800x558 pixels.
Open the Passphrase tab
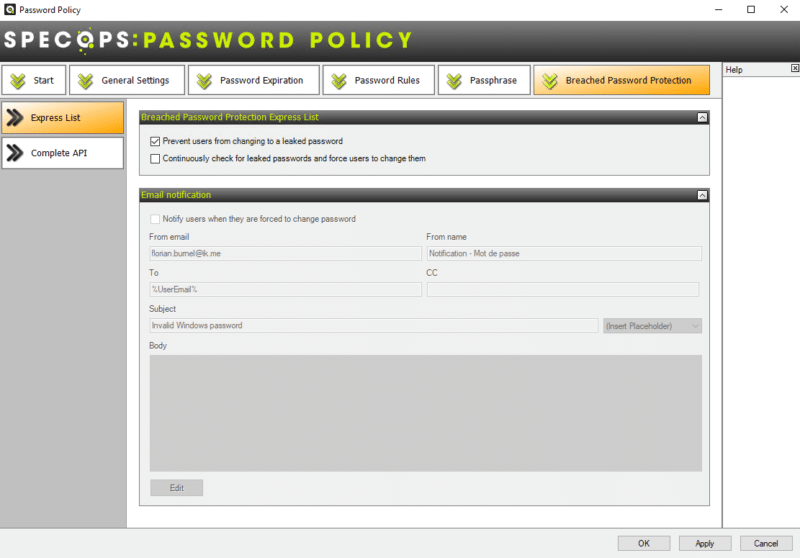click(x=484, y=80)
